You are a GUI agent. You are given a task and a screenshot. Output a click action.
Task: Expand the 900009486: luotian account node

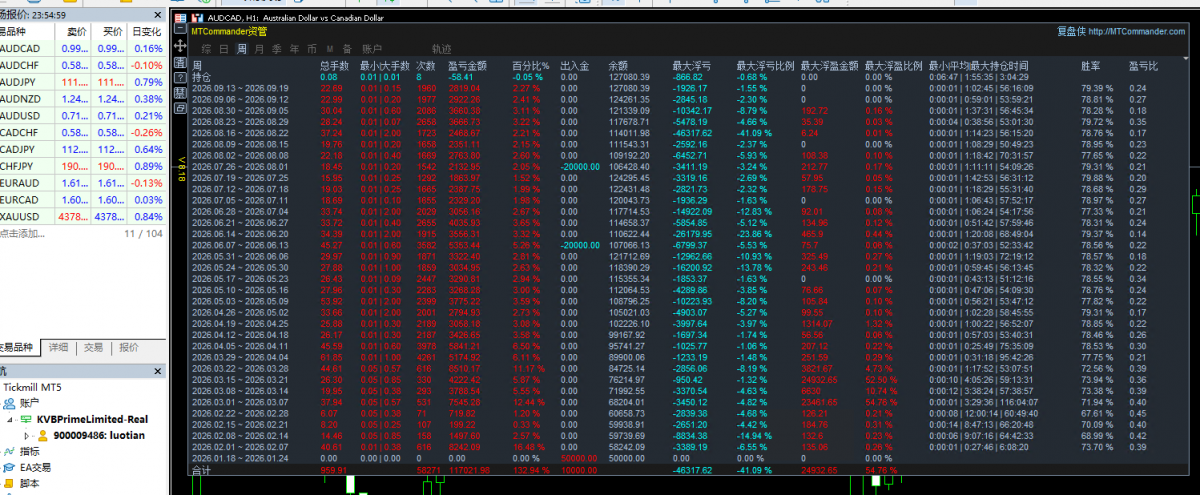[27, 436]
